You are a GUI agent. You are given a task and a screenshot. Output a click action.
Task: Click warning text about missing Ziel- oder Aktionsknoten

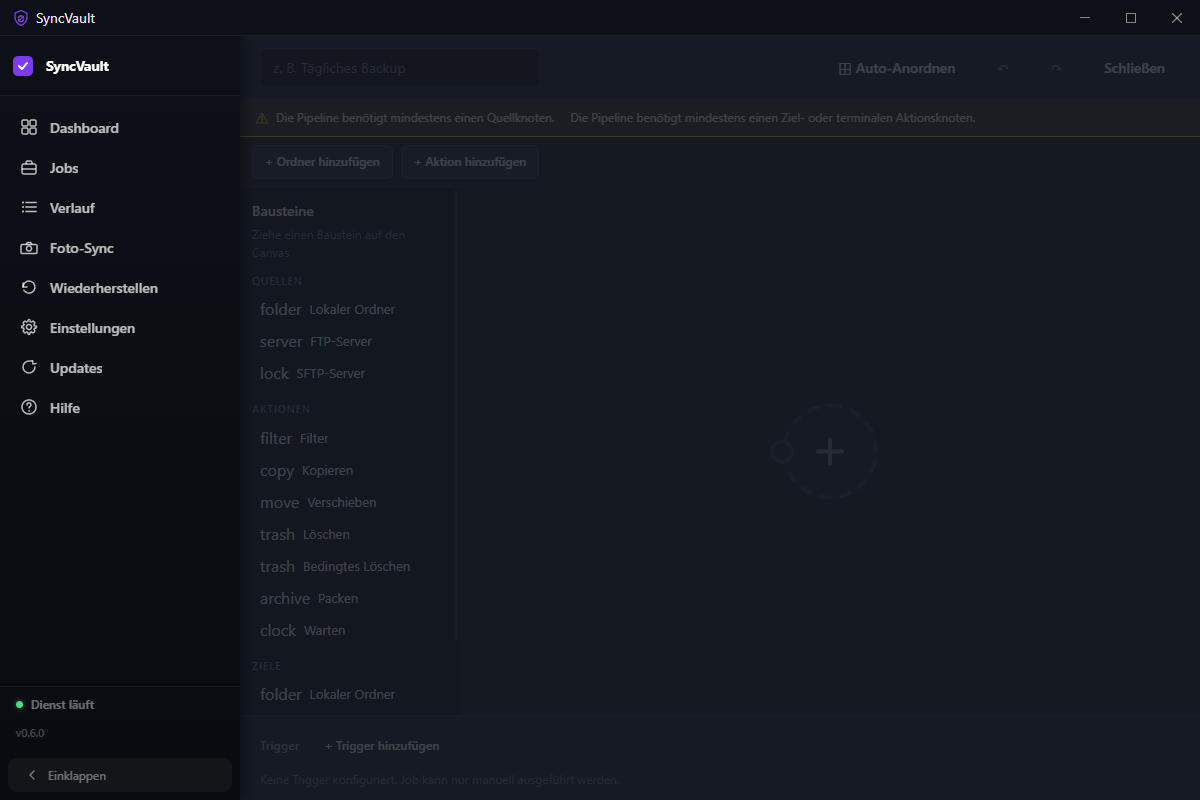click(773, 118)
